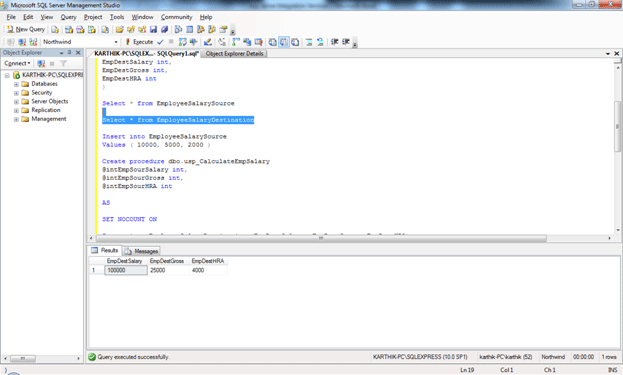Click the Results to Text icon
Viewport: 623px width, 375px height.
coord(273,42)
